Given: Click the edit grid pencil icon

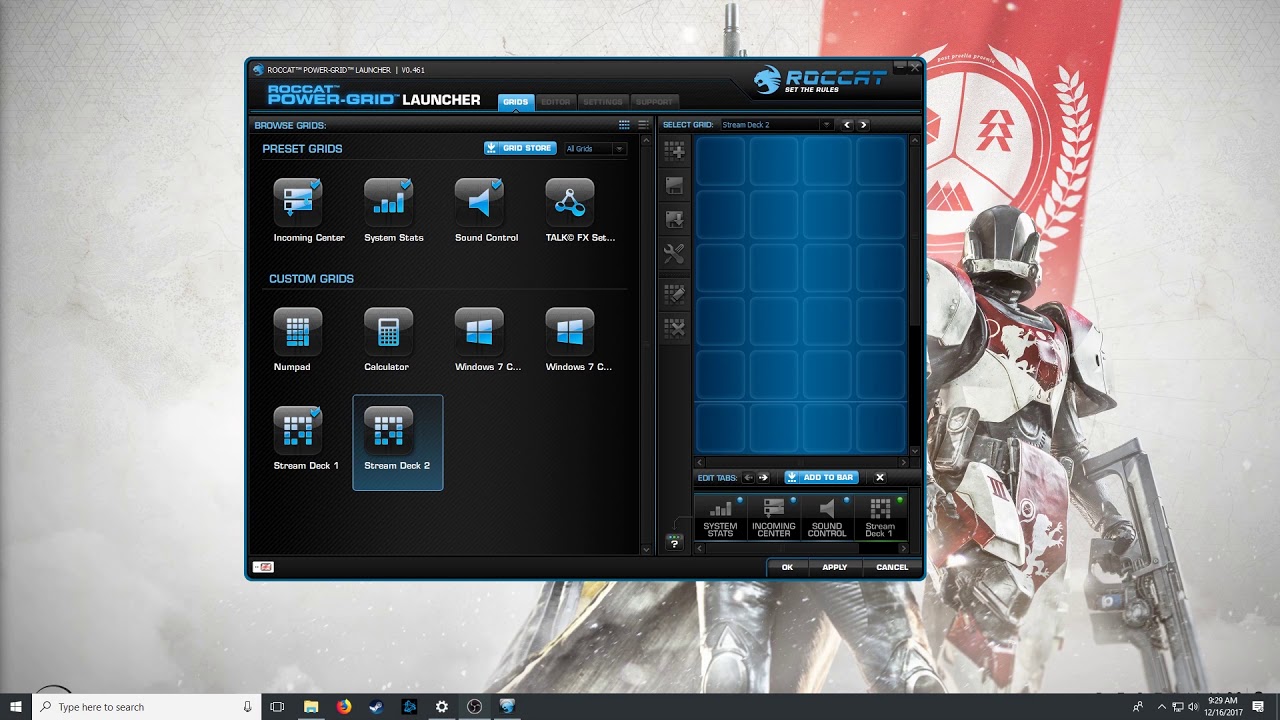Looking at the screenshot, I should pos(675,293).
